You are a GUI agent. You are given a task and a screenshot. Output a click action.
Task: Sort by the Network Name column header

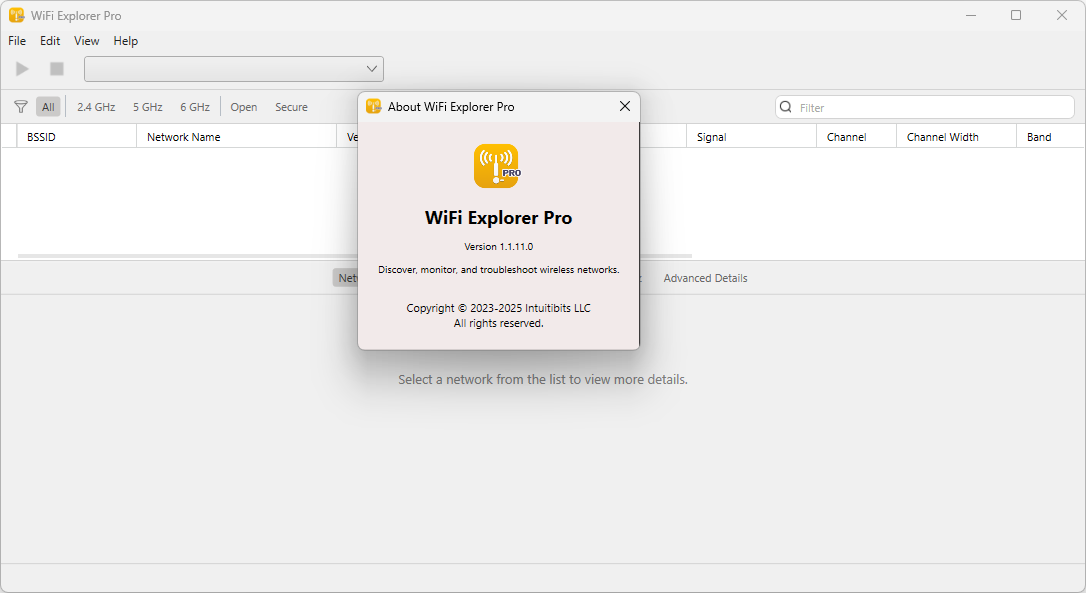(236, 136)
